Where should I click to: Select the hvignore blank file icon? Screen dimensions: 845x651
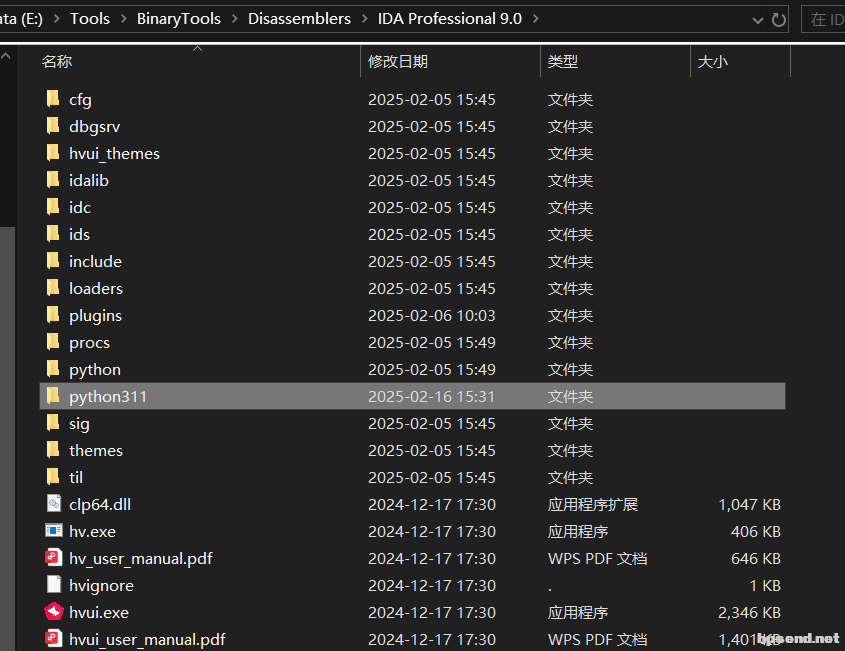(x=53, y=585)
